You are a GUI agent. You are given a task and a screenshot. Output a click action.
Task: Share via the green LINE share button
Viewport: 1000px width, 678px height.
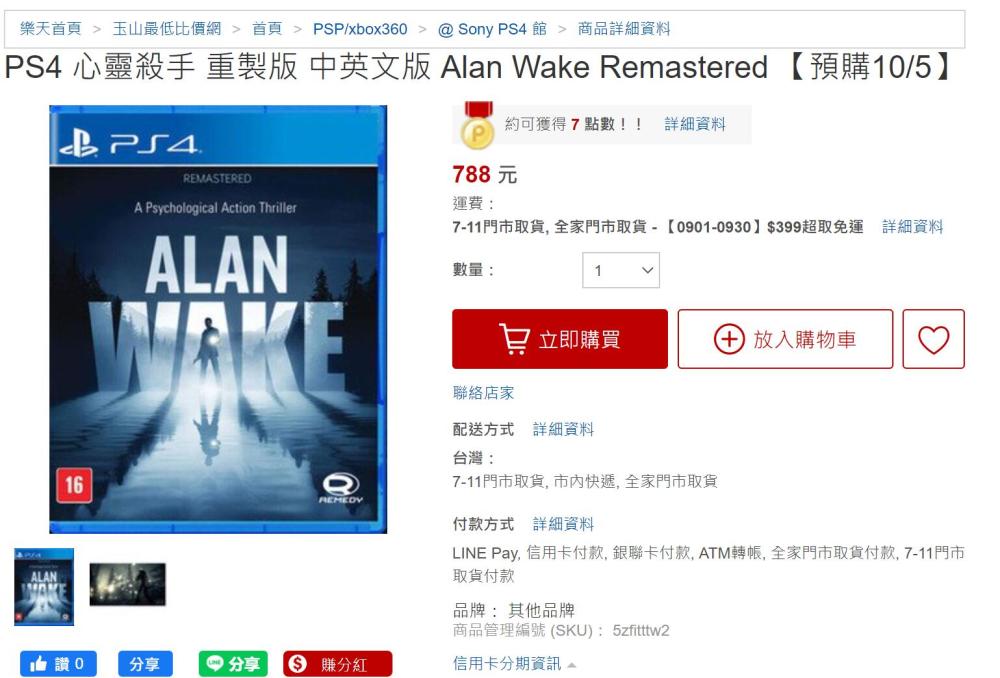coord(233,663)
